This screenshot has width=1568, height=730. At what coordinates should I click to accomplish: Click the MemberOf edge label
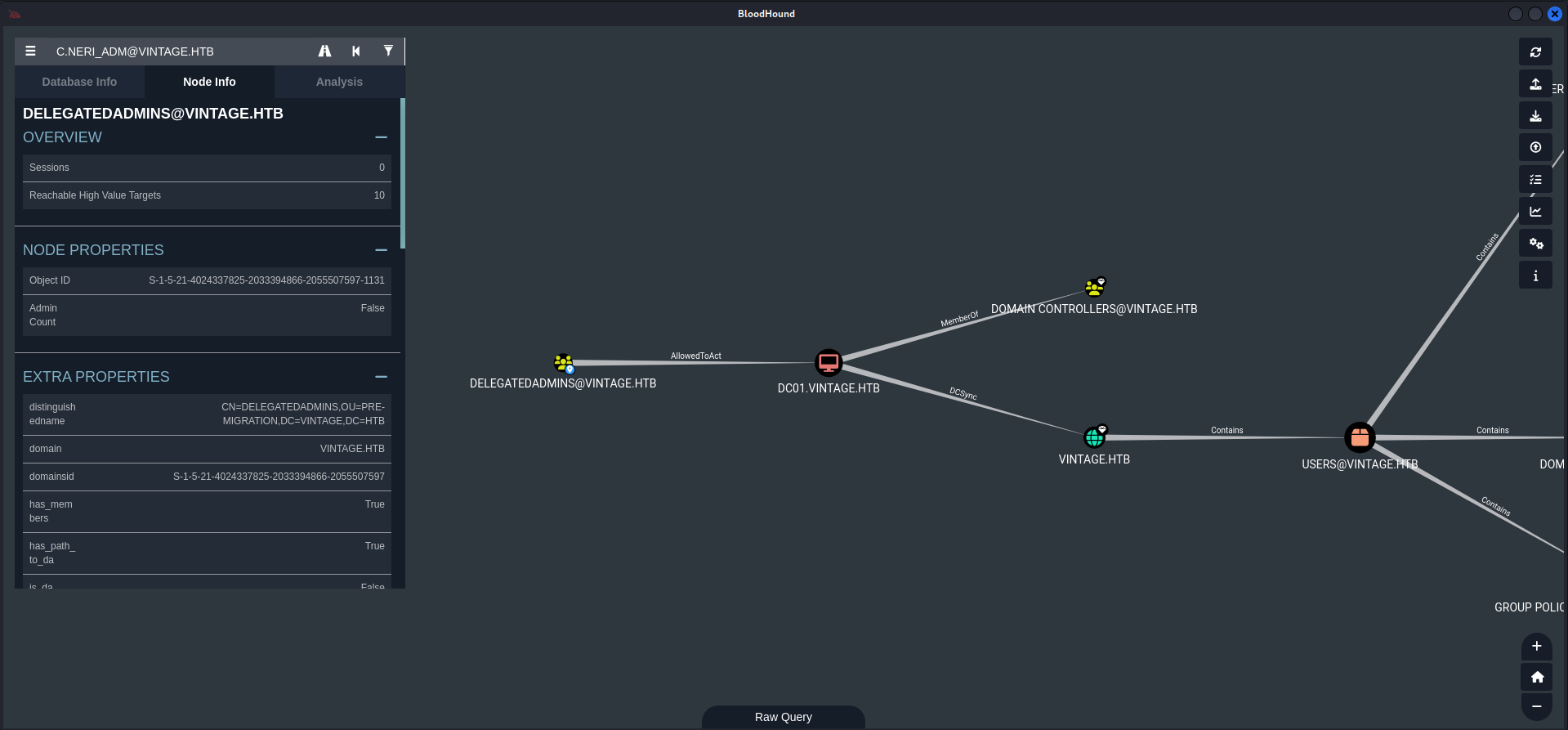tap(959, 319)
